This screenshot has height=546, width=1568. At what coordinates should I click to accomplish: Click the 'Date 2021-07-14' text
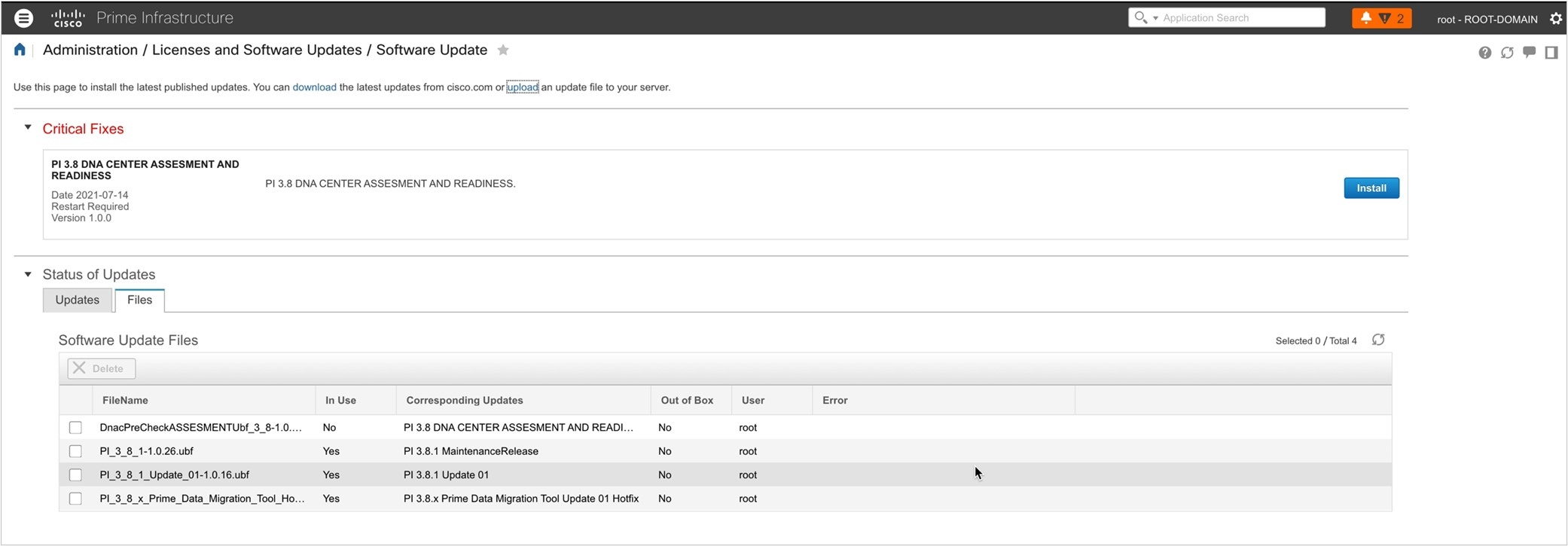(90, 195)
